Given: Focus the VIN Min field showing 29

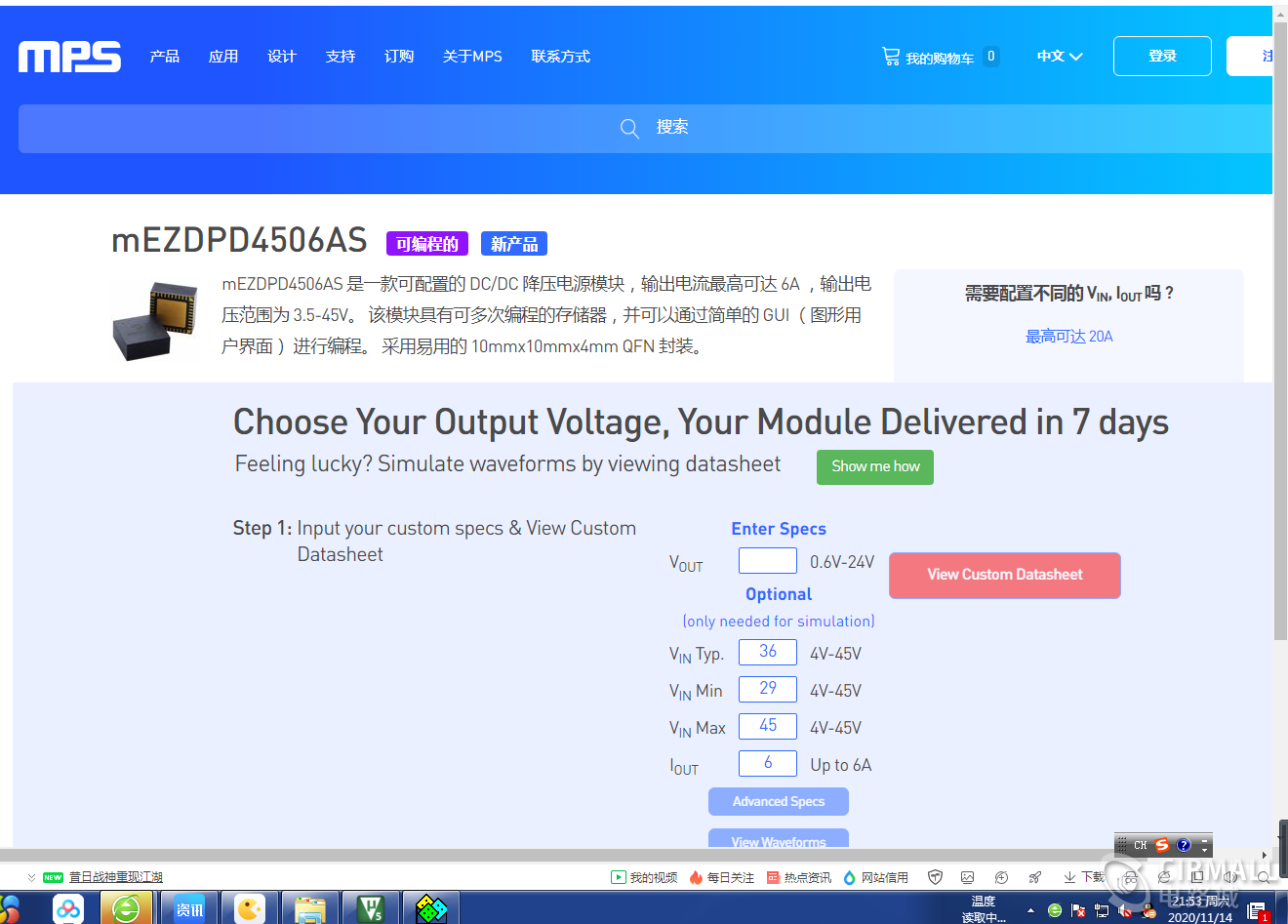Looking at the screenshot, I should [x=768, y=689].
